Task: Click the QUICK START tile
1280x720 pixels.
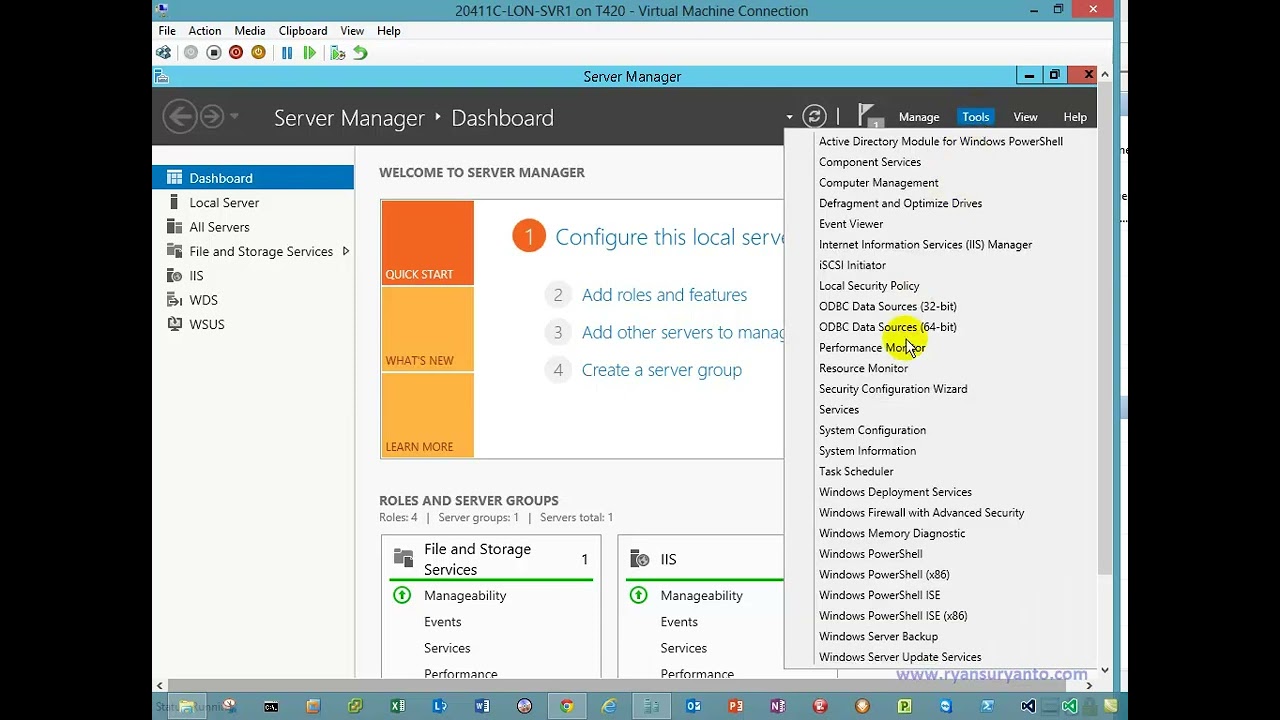Action: pos(427,243)
